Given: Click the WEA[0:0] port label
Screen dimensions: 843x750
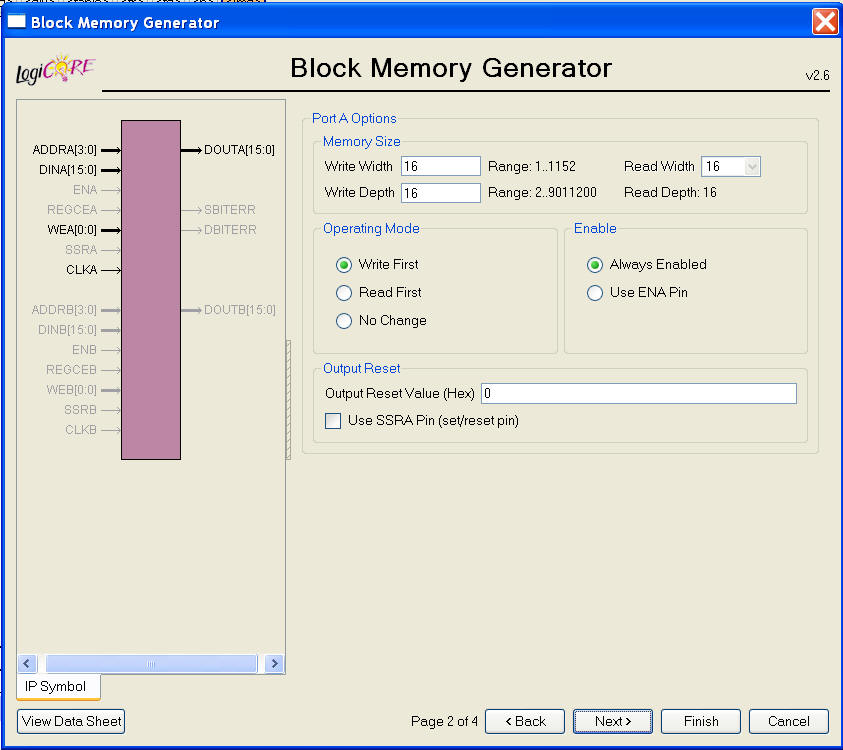Looking at the screenshot, I should [x=72, y=230].
